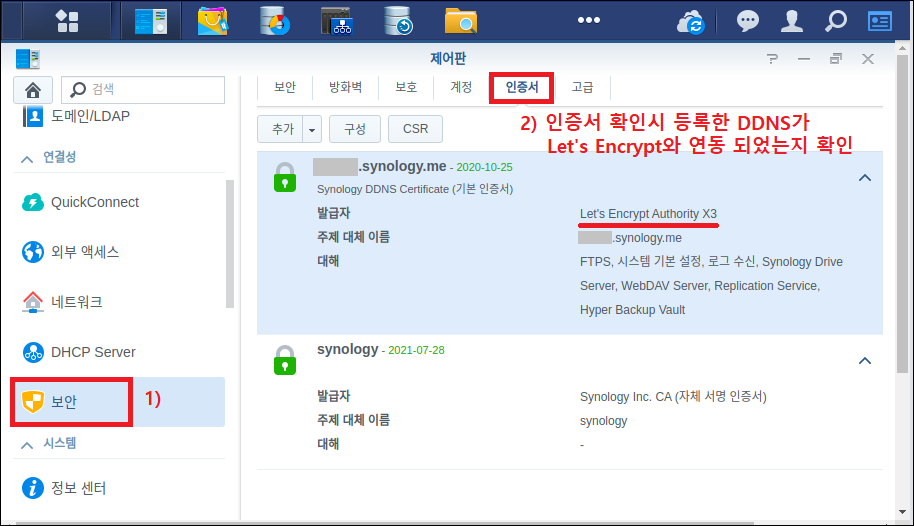Switch to the 고급 tab
The image size is (914, 526).
[x=582, y=87]
